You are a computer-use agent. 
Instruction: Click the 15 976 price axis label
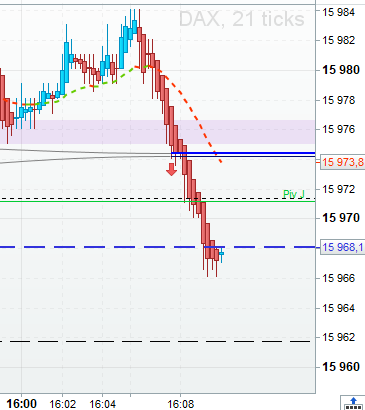338,129
